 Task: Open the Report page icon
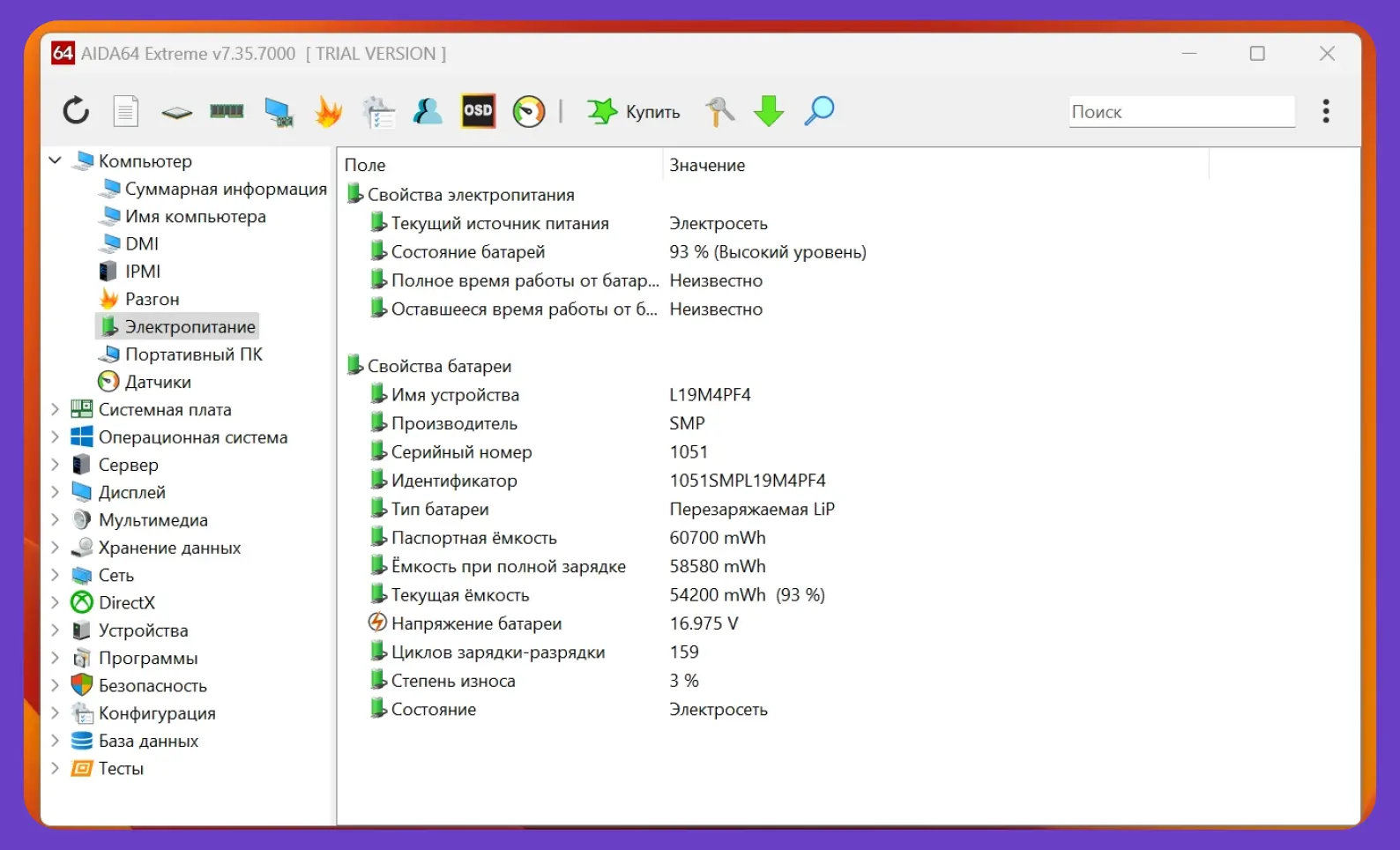click(126, 111)
